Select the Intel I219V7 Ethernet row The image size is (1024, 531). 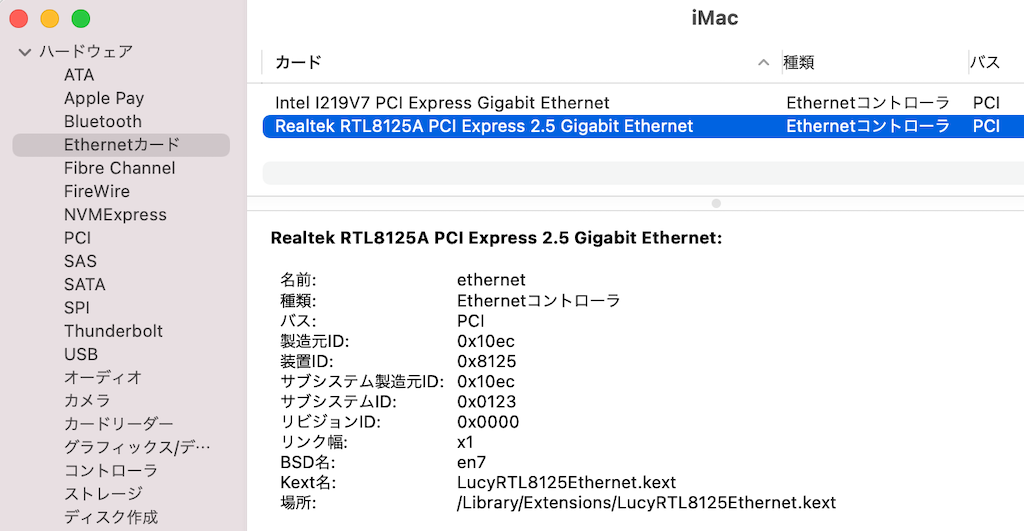643,103
